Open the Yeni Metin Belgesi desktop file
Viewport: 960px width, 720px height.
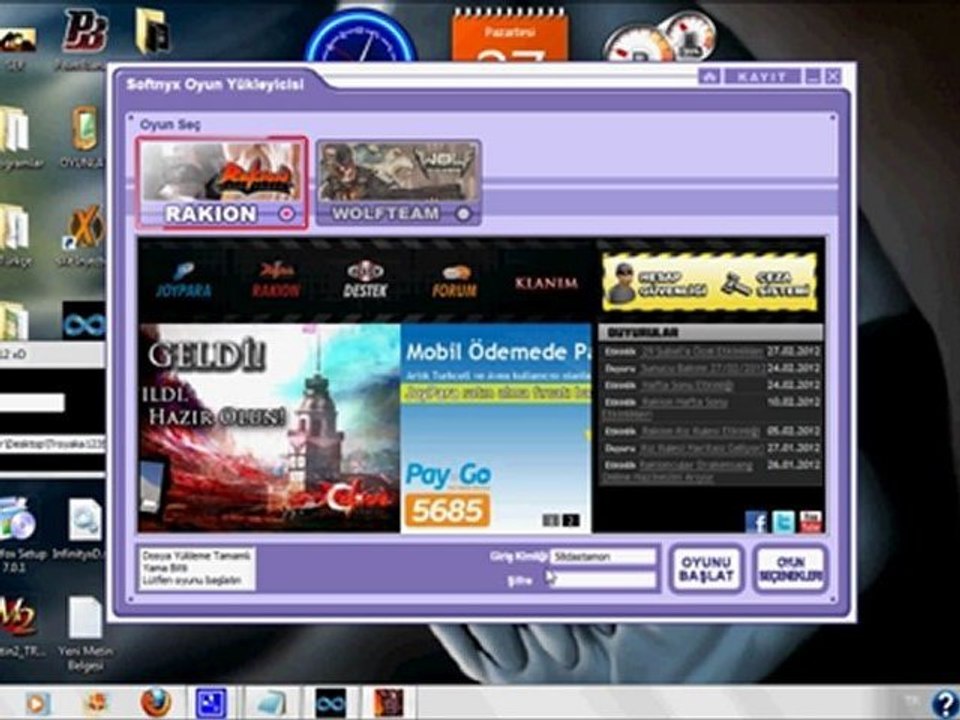coord(85,634)
